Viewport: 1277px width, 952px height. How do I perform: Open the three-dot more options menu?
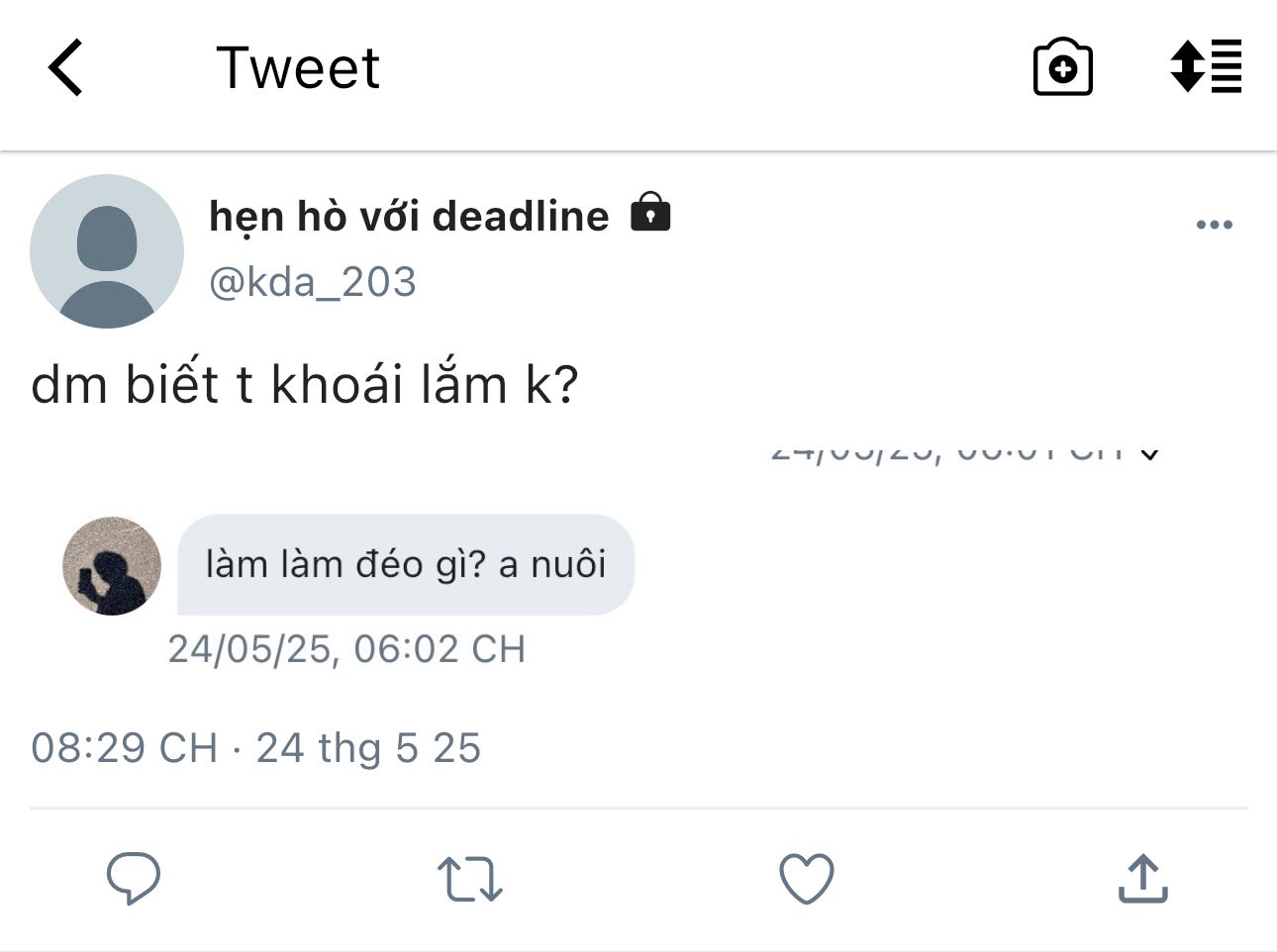click(x=1214, y=225)
